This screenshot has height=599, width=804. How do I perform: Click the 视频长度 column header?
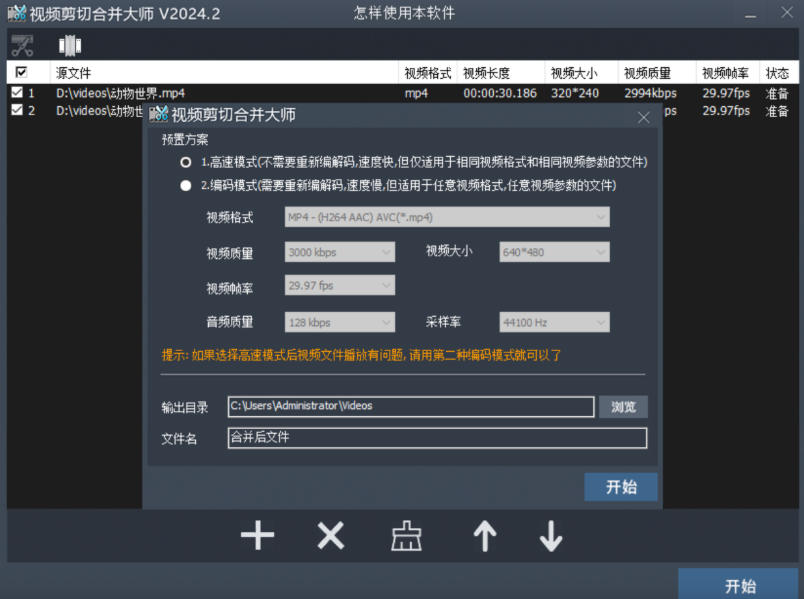tap(500, 72)
